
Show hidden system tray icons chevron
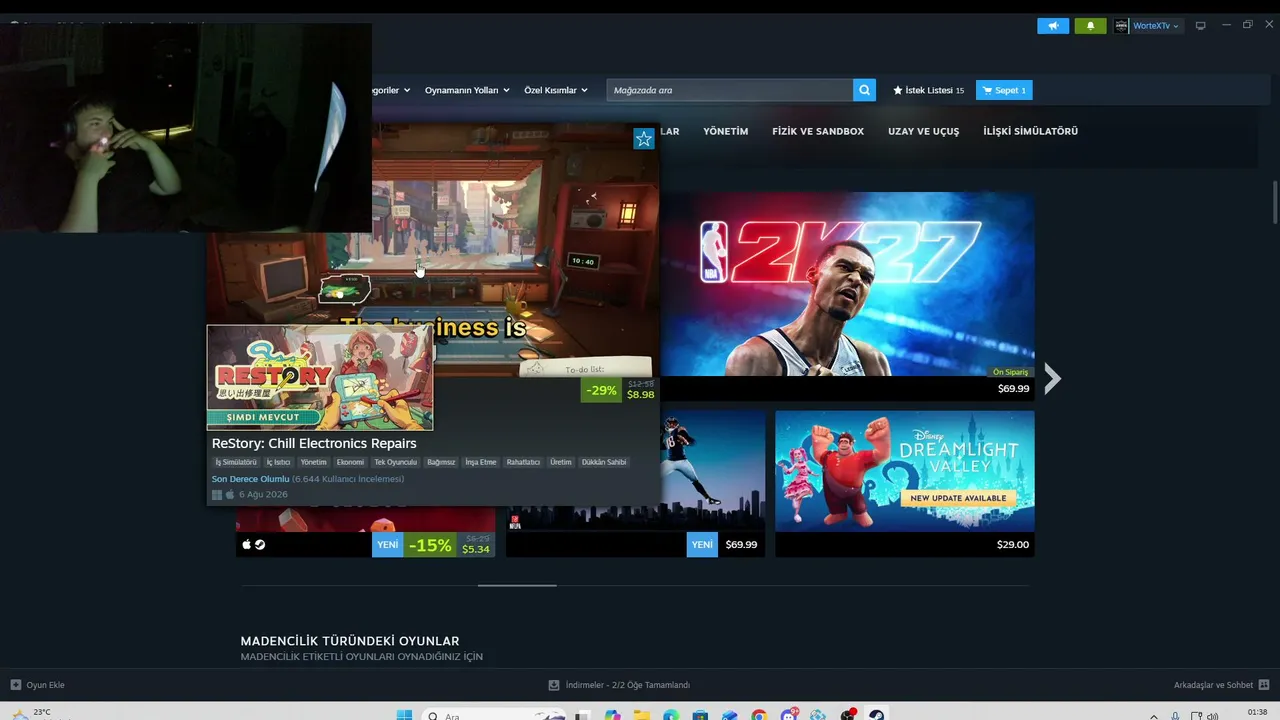(1154, 716)
